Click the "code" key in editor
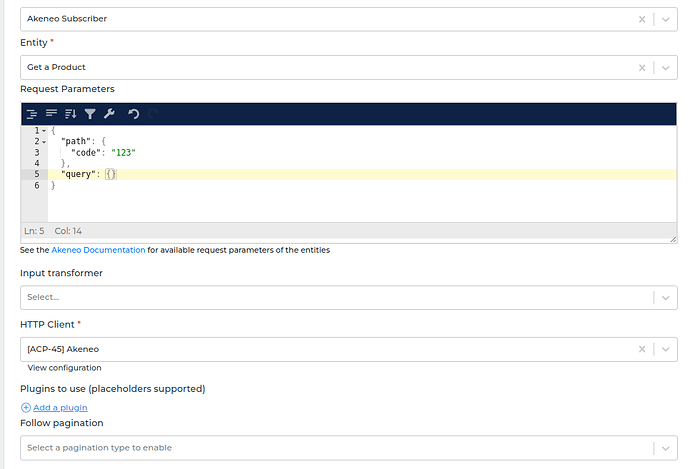The image size is (690, 469). tap(83, 153)
